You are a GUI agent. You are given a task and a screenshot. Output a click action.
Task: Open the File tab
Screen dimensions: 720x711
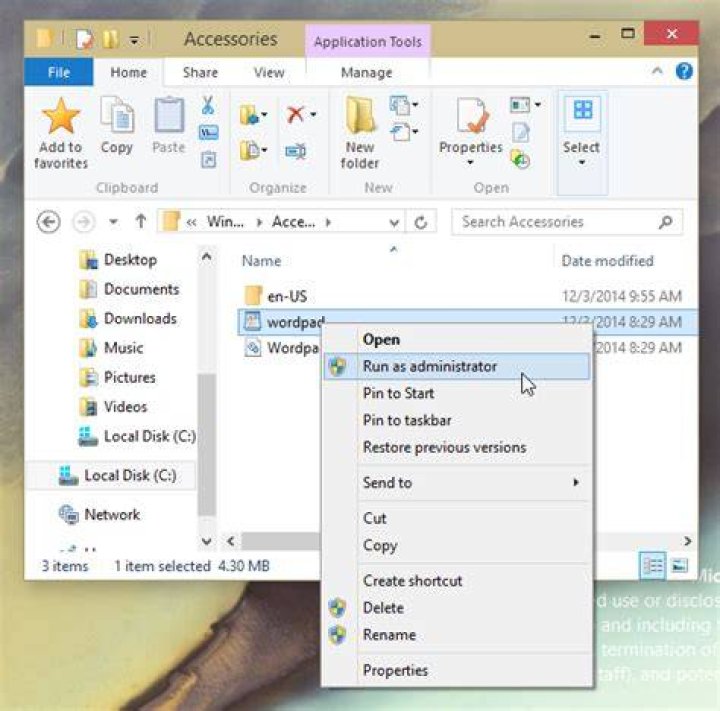(59, 72)
